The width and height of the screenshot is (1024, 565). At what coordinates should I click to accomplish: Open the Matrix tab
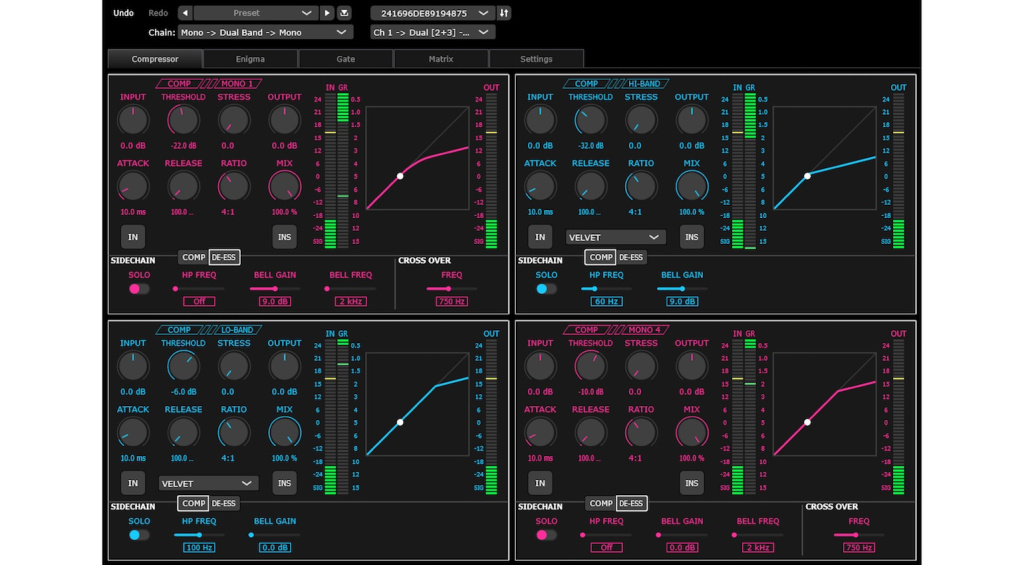point(440,59)
